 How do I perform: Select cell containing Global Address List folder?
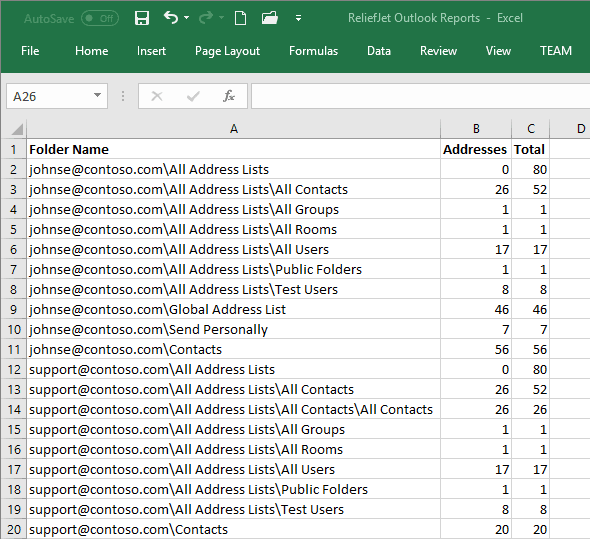coord(234,309)
